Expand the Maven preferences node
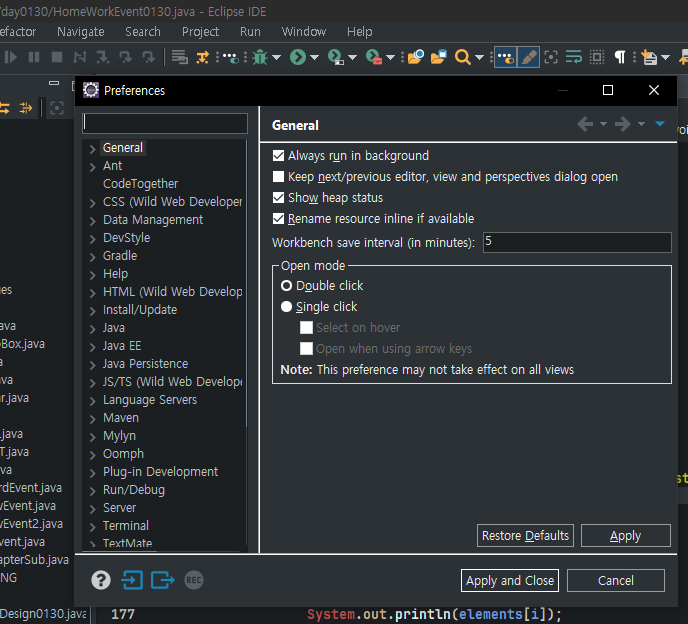The width and height of the screenshot is (688, 624). (x=92, y=419)
